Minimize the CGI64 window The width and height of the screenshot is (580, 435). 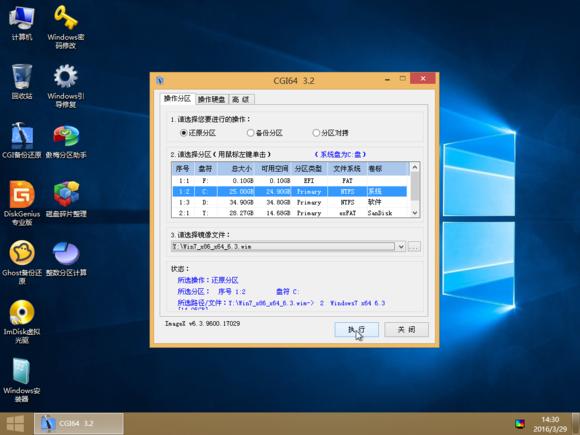point(387,79)
